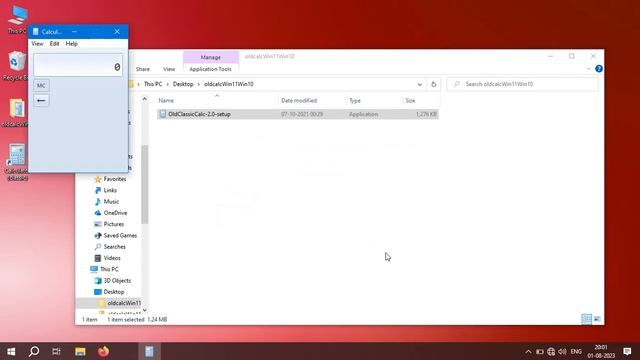This screenshot has height=360, width=640.
Task: Switch to large icons view layout
Action: coord(597,319)
